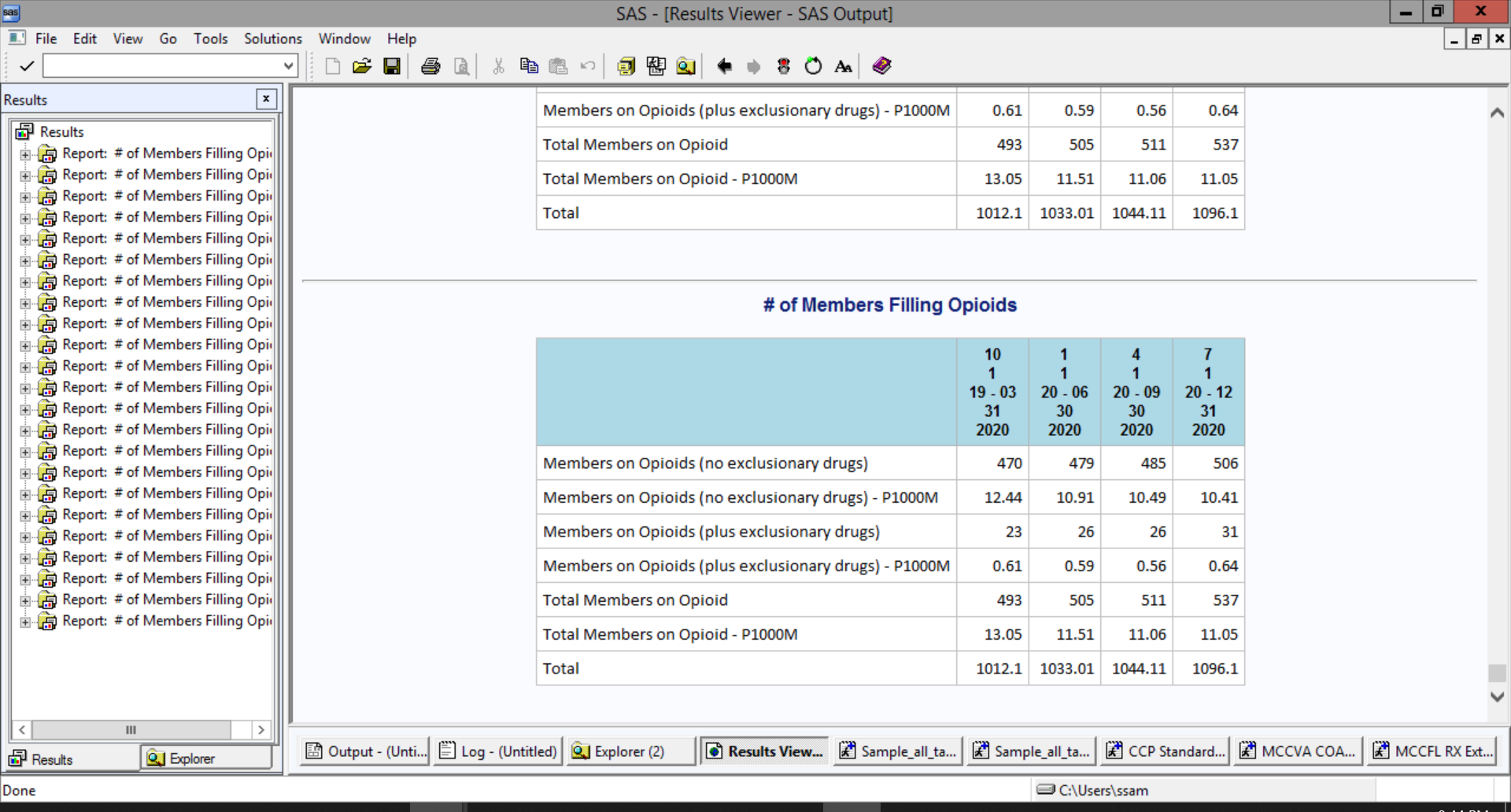Print the report using the Print icon
Viewport: 1511px width, 812px height.
pyautogui.click(x=430, y=66)
